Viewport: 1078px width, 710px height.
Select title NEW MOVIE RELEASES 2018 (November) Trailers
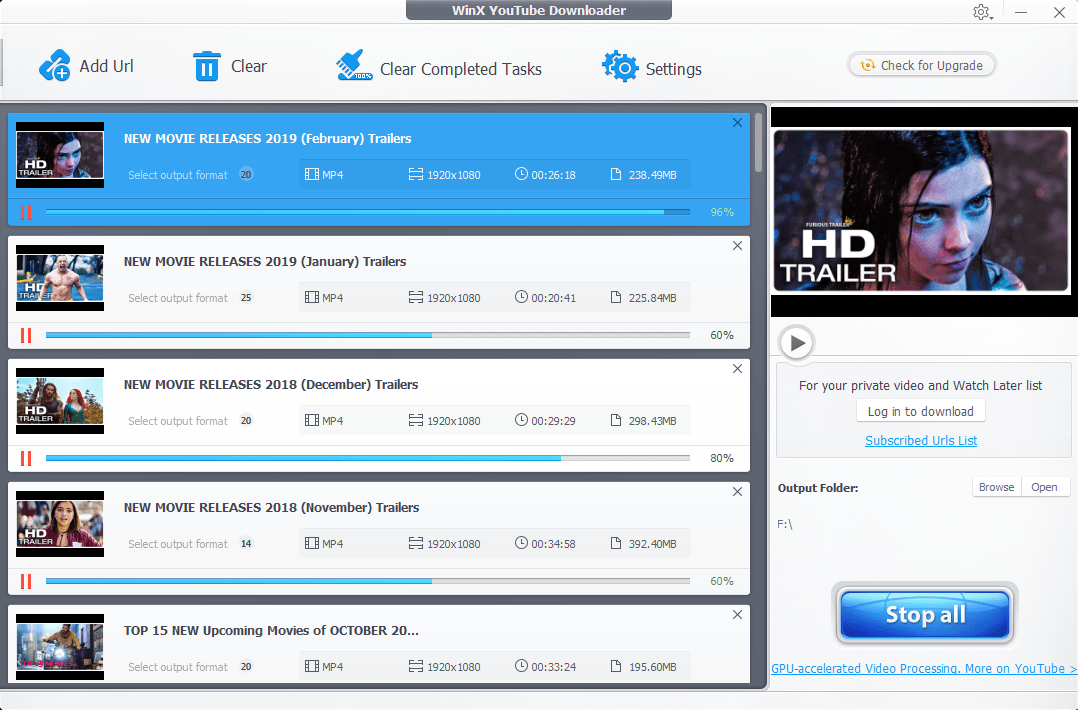(x=272, y=507)
